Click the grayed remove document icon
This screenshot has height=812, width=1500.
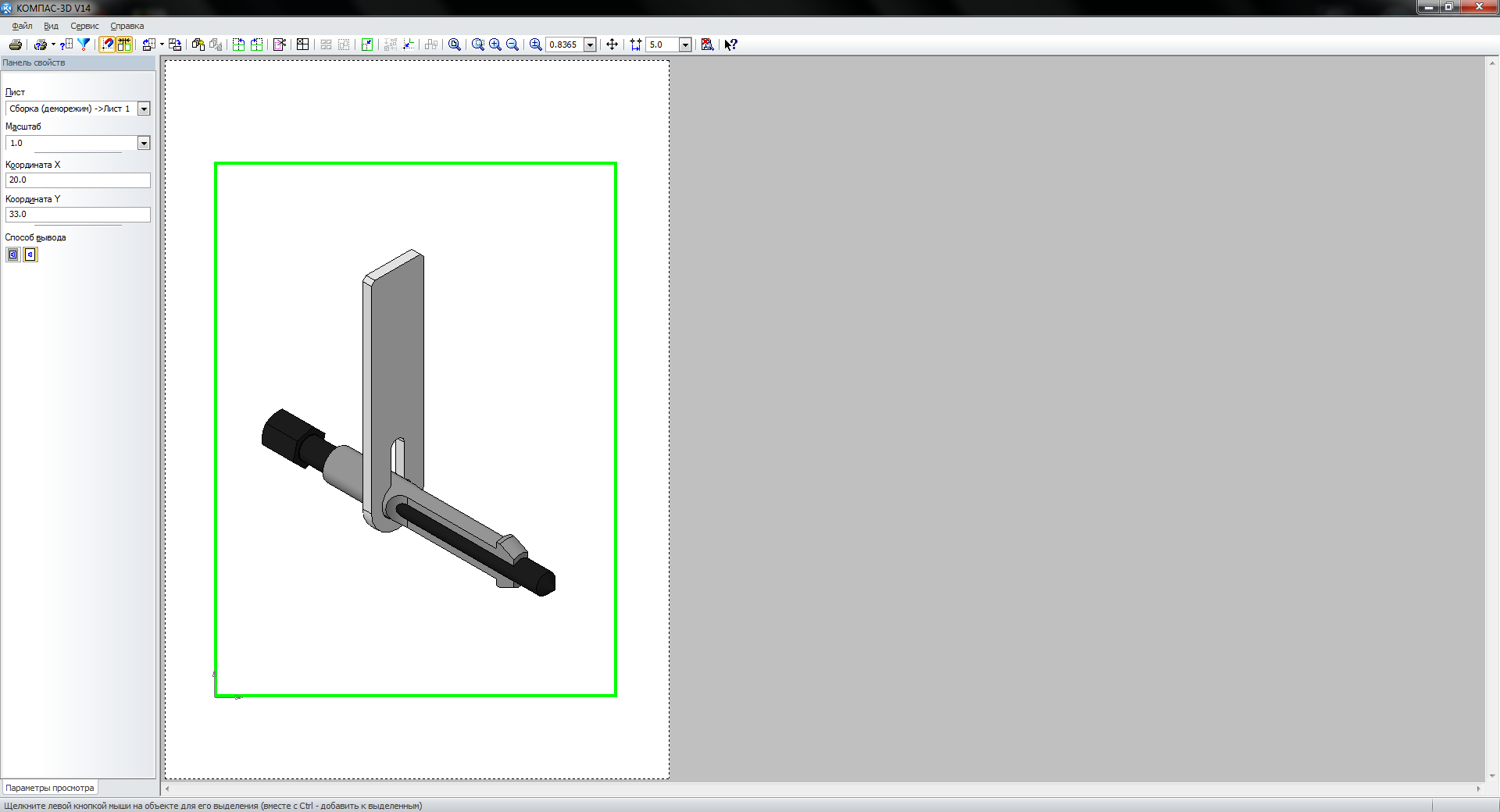click(216, 45)
